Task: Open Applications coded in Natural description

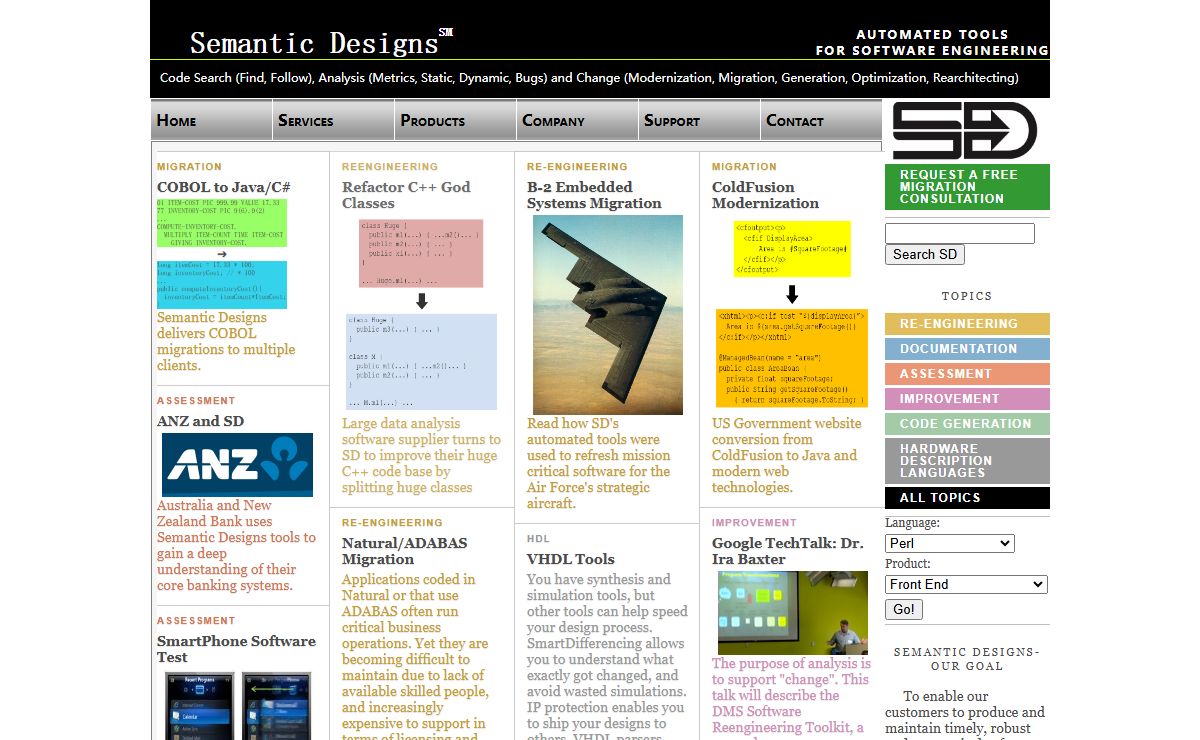Action: pyautogui.click(x=415, y=656)
